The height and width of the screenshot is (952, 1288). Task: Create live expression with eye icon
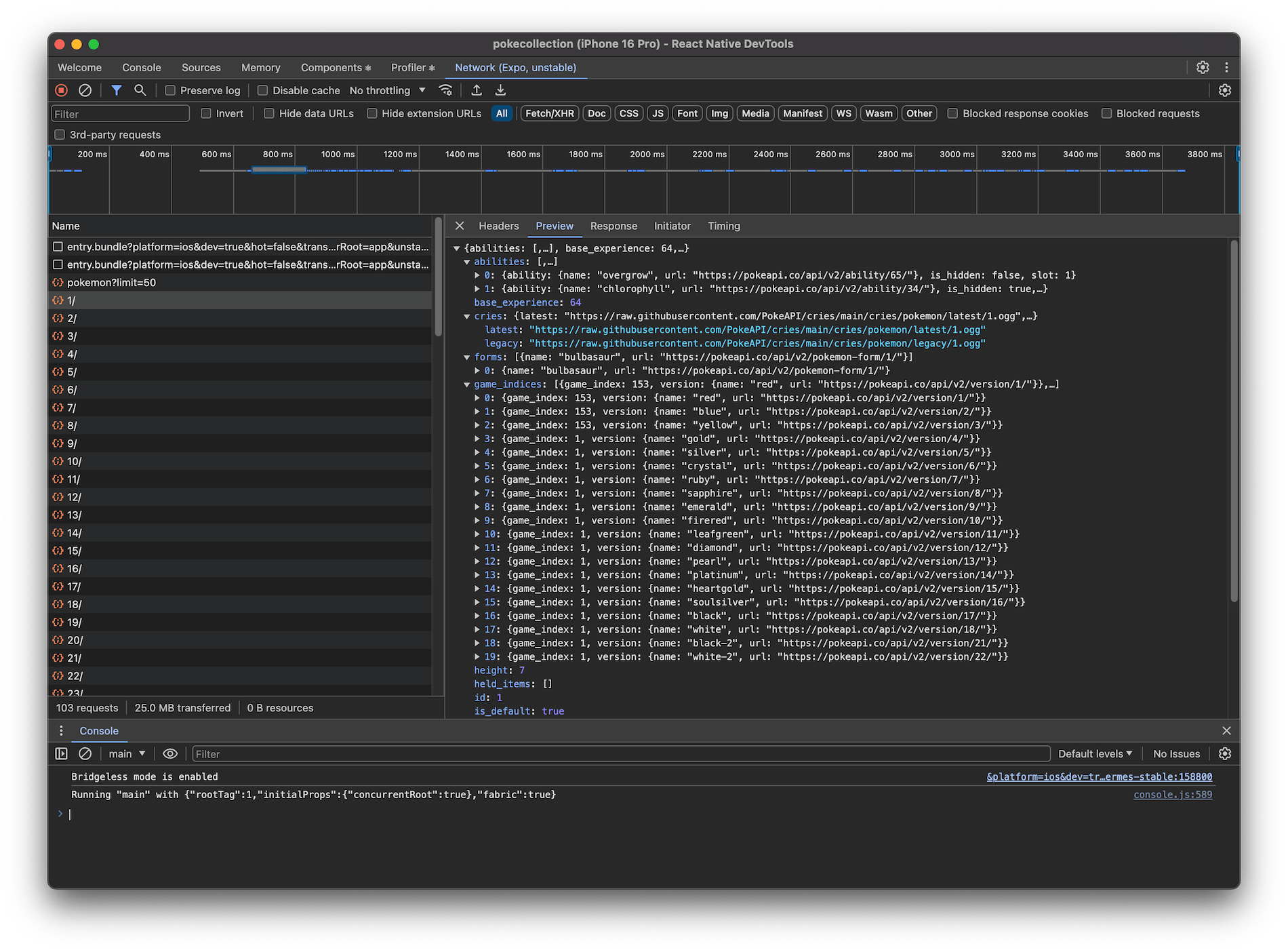[x=170, y=753]
